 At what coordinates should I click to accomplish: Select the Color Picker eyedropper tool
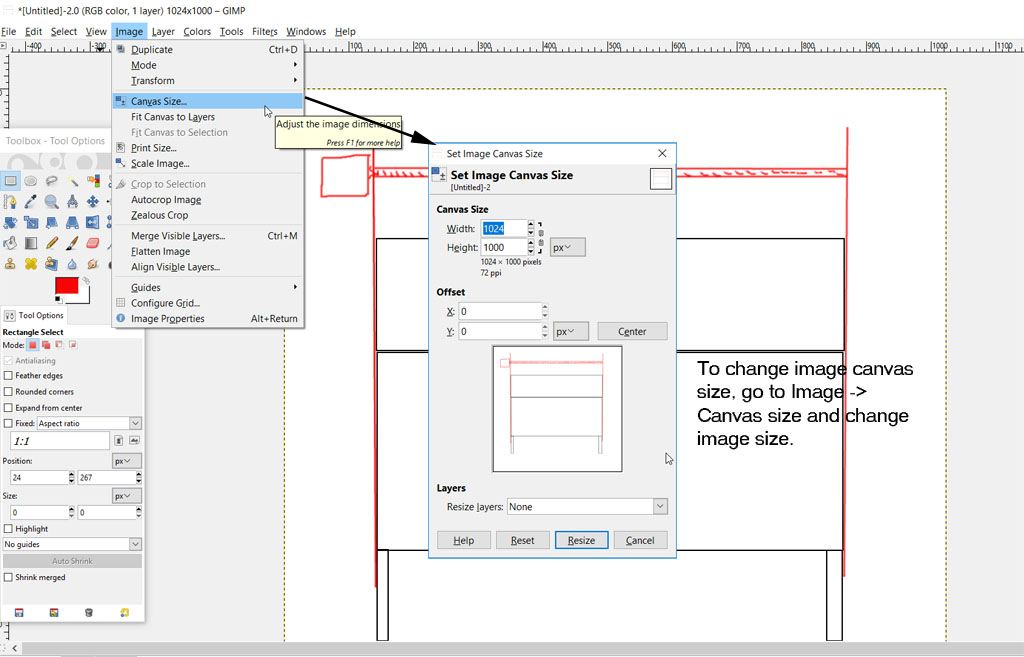point(31,202)
